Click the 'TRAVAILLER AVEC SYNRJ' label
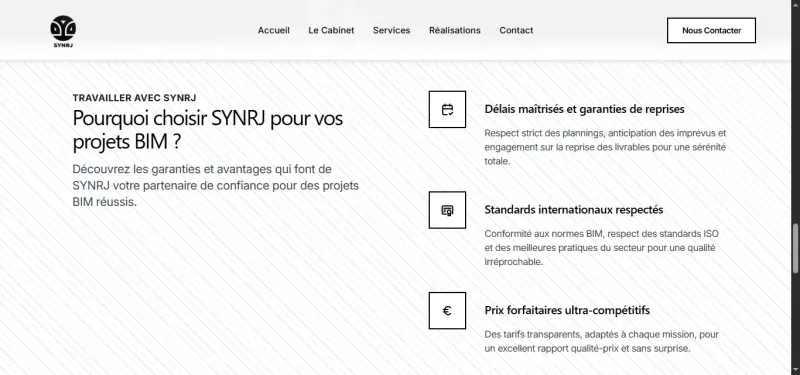 point(134,98)
